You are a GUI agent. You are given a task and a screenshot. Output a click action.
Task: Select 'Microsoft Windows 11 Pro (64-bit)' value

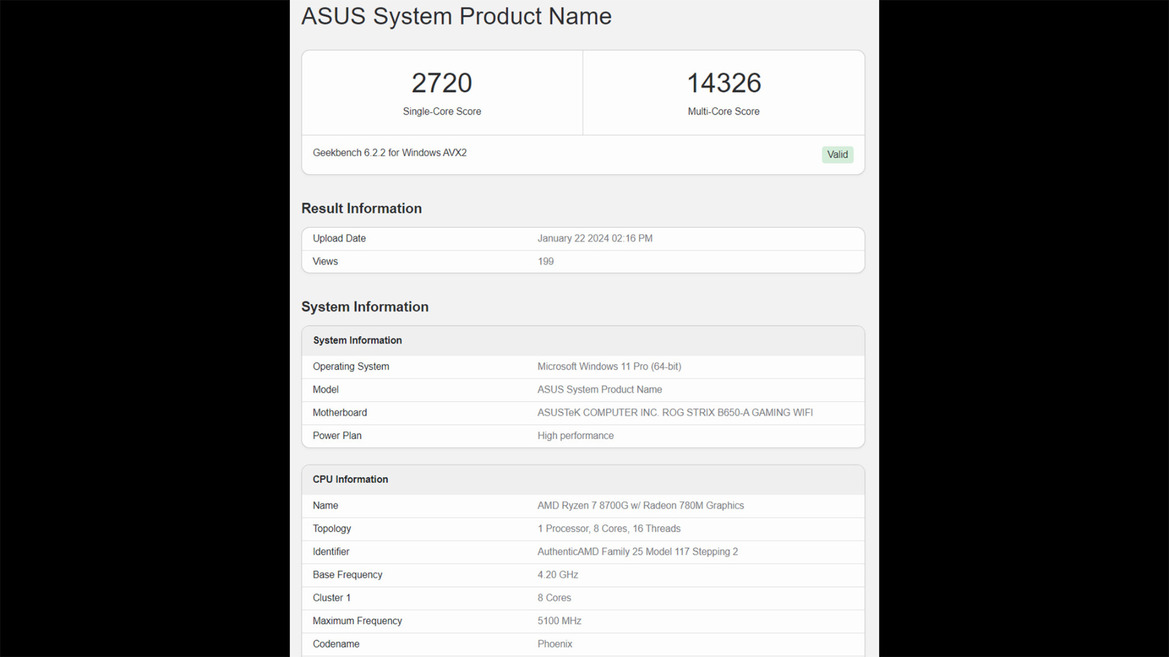pos(609,367)
